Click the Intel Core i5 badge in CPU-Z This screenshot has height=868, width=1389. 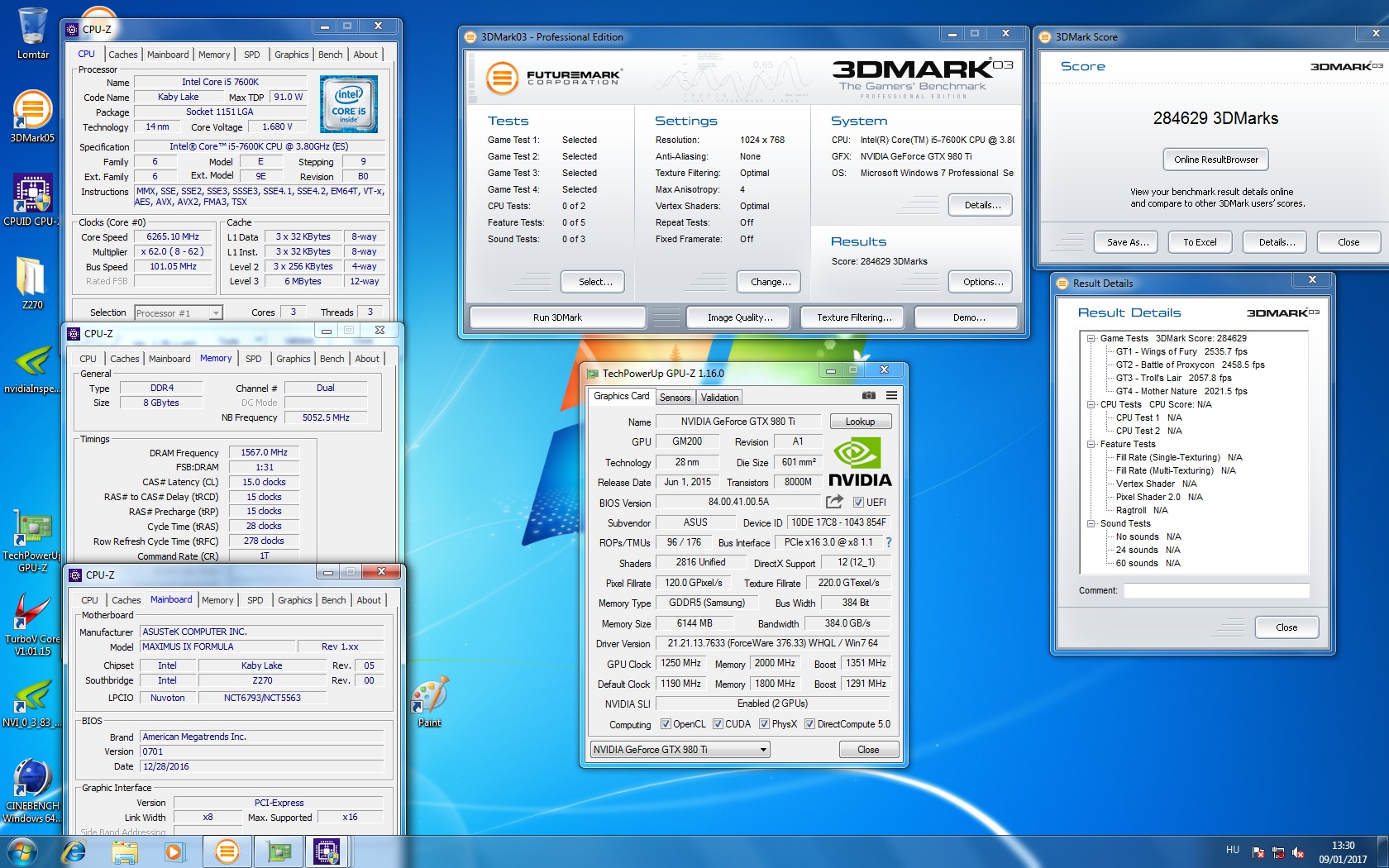pyautogui.click(x=349, y=104)
